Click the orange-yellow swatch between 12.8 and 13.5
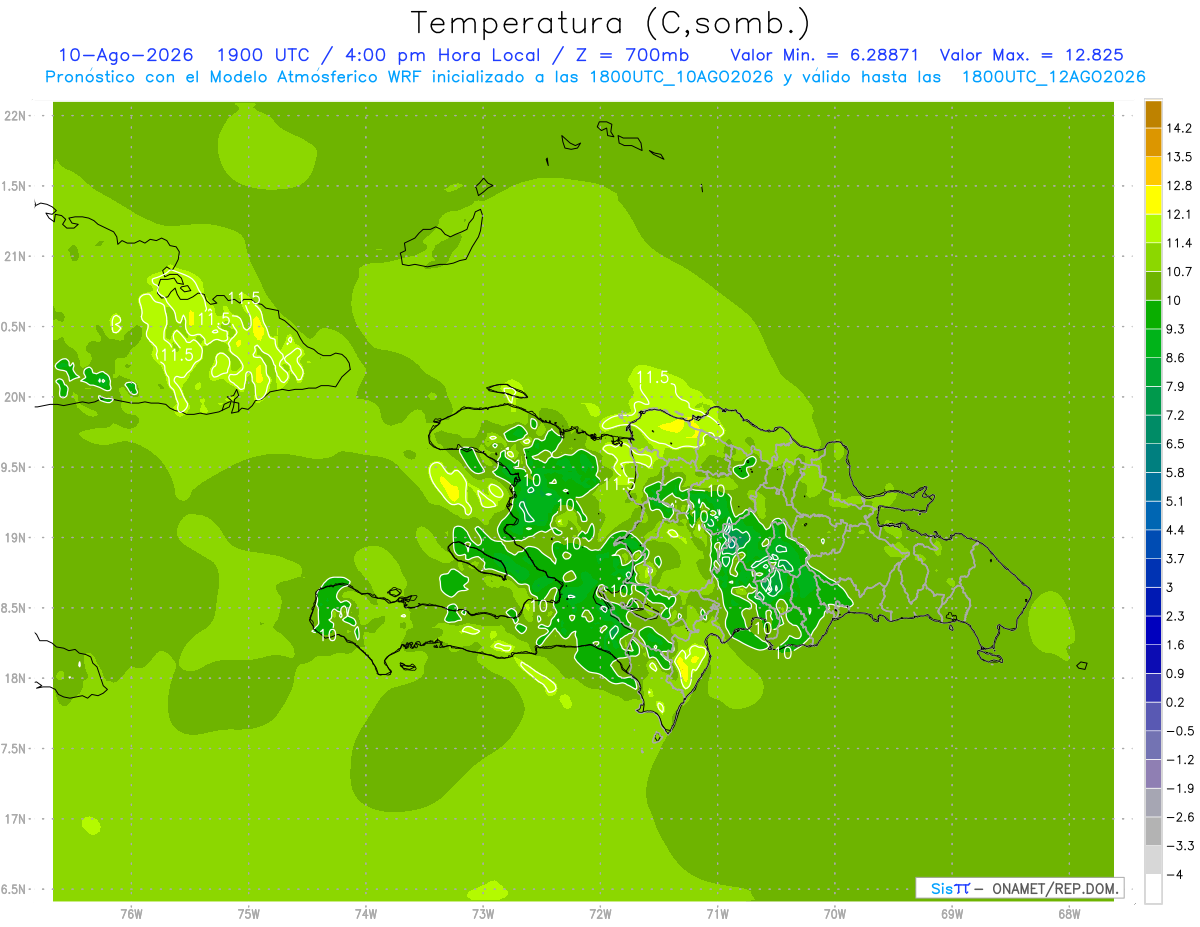1200x927 pixels. (x=1153, y=171)
